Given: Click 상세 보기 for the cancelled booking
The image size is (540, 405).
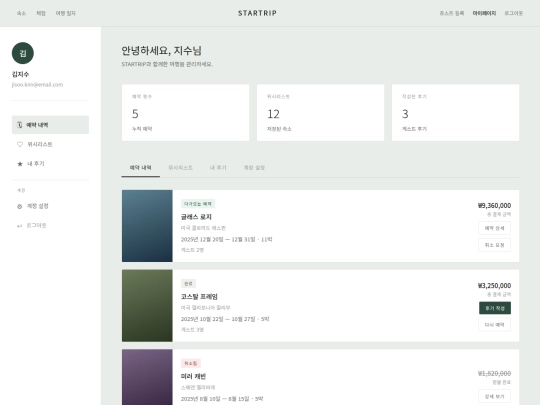Looking at the screenshot, I should pos(494,396).
